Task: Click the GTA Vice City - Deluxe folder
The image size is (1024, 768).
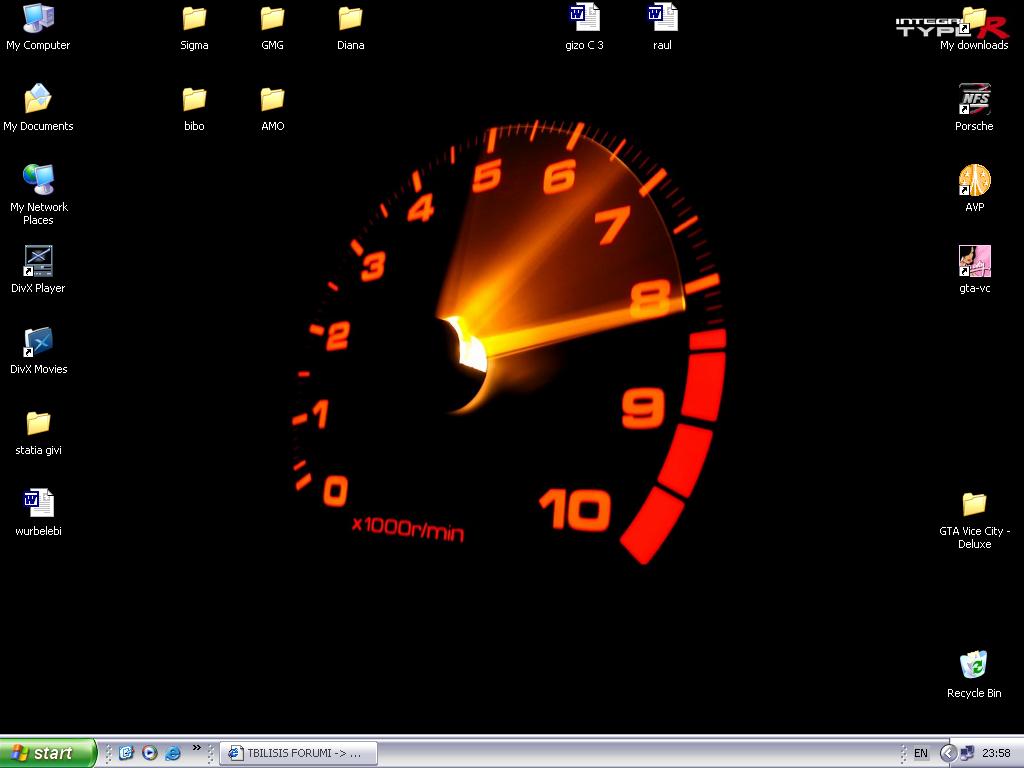Action: (x=974, y=505)
